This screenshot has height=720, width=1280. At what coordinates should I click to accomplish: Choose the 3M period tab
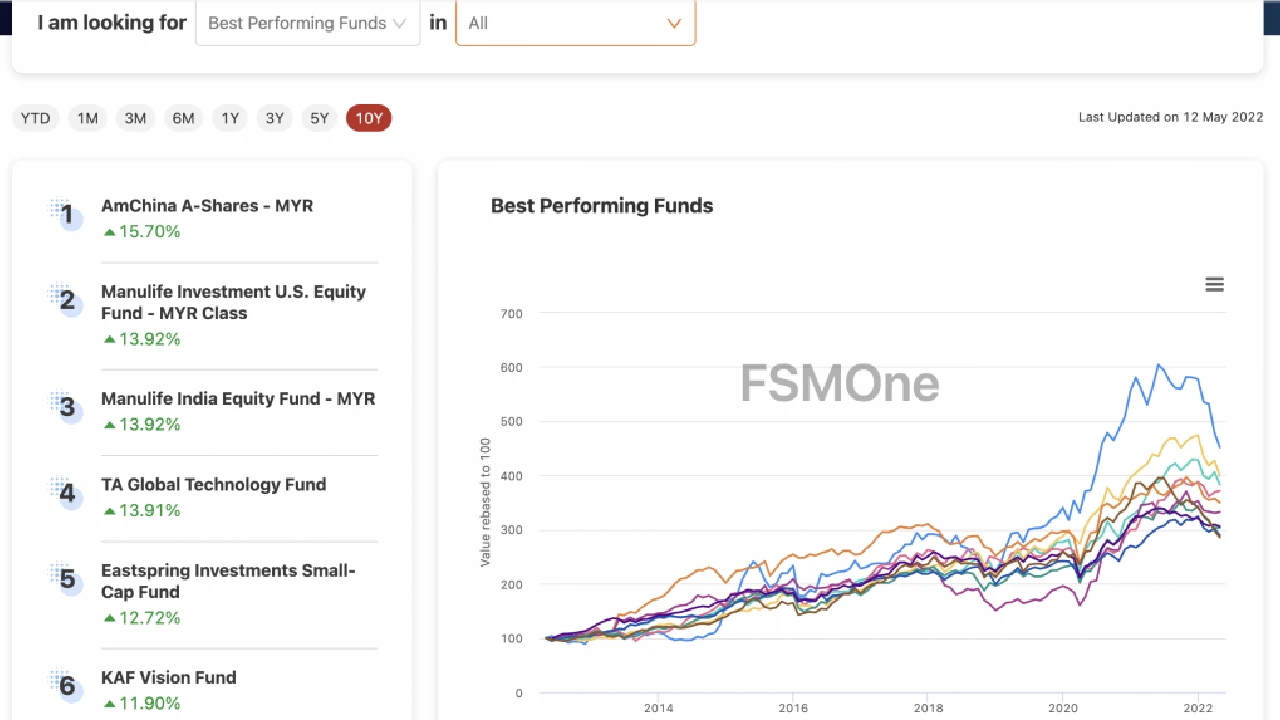point(135,118)
